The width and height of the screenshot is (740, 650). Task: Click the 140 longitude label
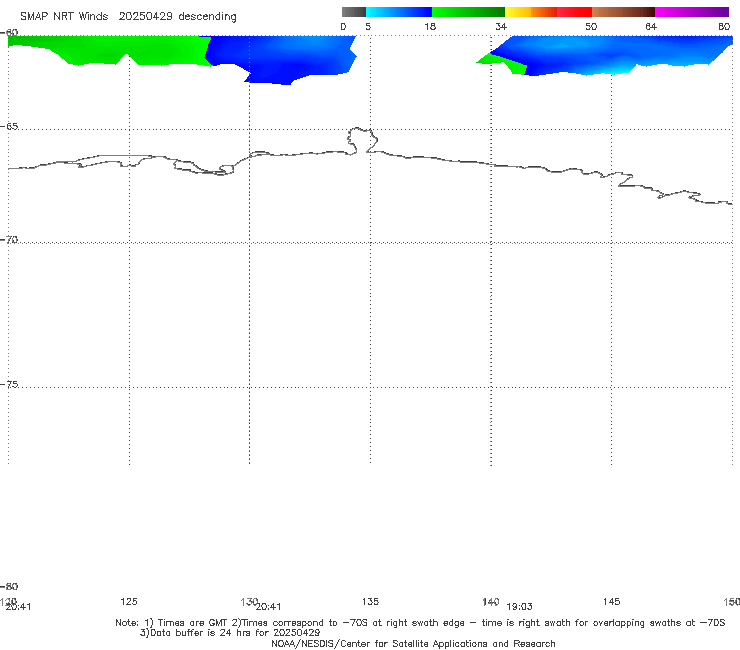click(491, 601)
